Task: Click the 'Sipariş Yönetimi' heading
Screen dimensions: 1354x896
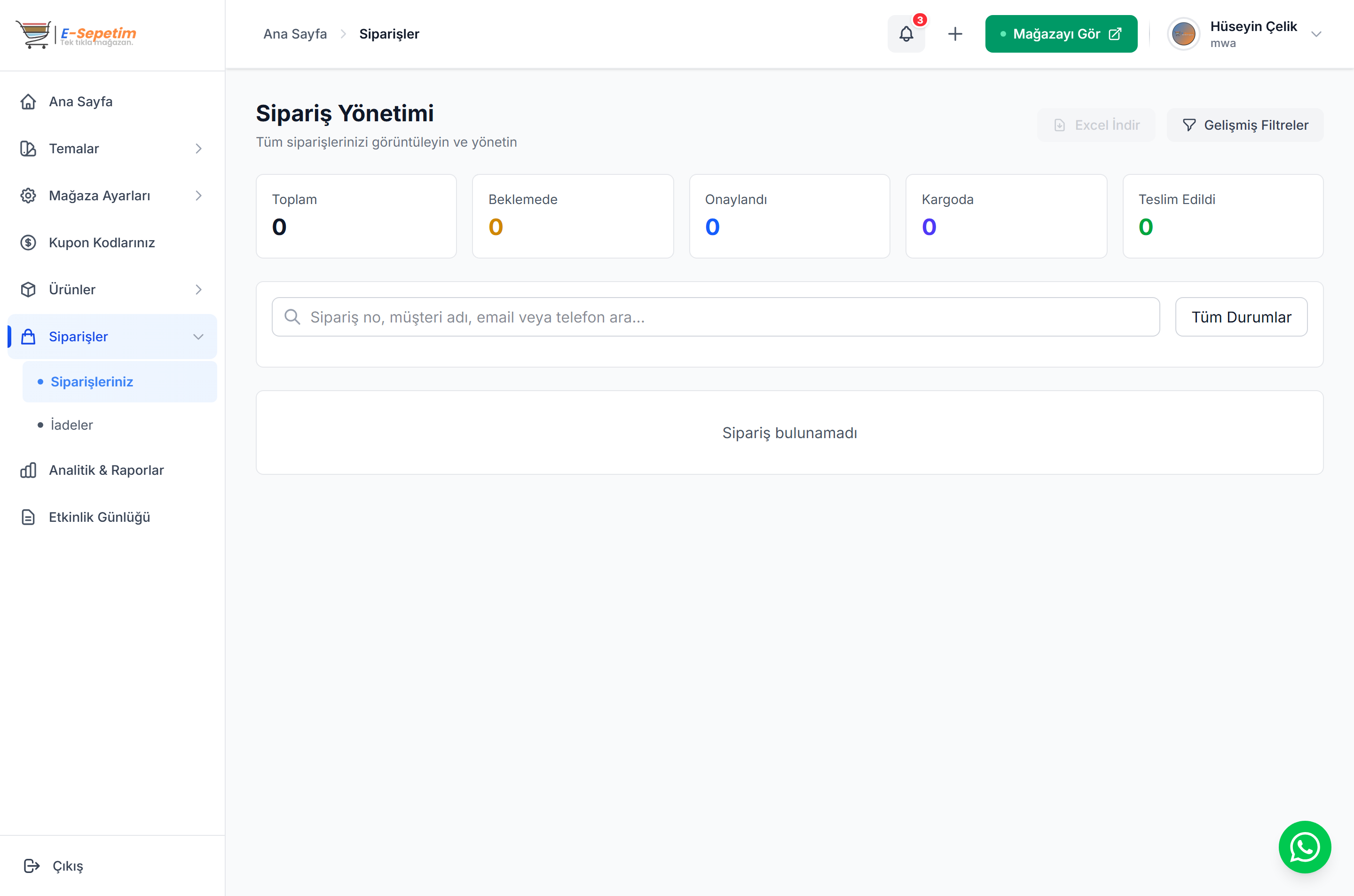Action: (x=345, y=113)
